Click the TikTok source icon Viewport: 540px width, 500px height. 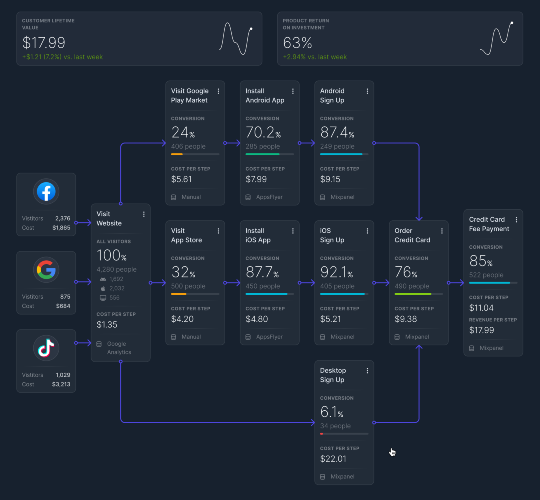click(46, 348)
